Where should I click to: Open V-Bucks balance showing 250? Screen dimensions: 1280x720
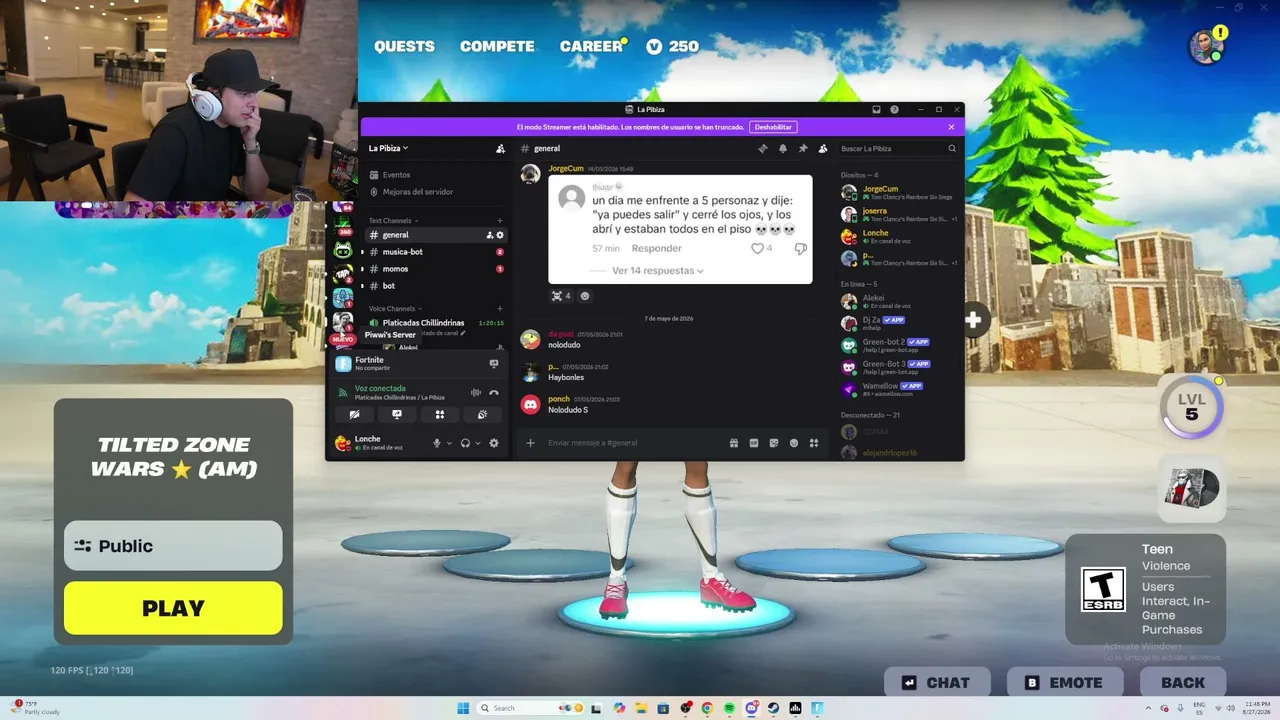coord(673,46)
